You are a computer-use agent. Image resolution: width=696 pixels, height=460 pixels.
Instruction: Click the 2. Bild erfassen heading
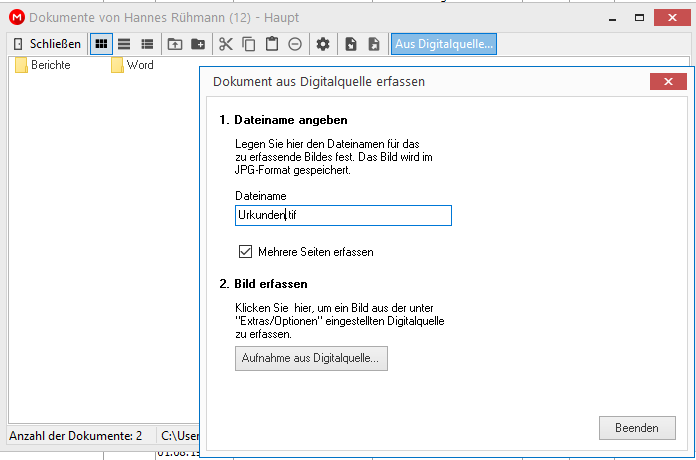(263, 284)
